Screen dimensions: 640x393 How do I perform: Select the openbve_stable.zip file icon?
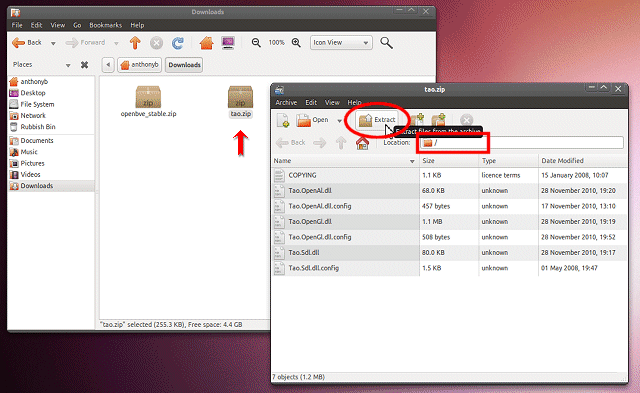[148, 97]
